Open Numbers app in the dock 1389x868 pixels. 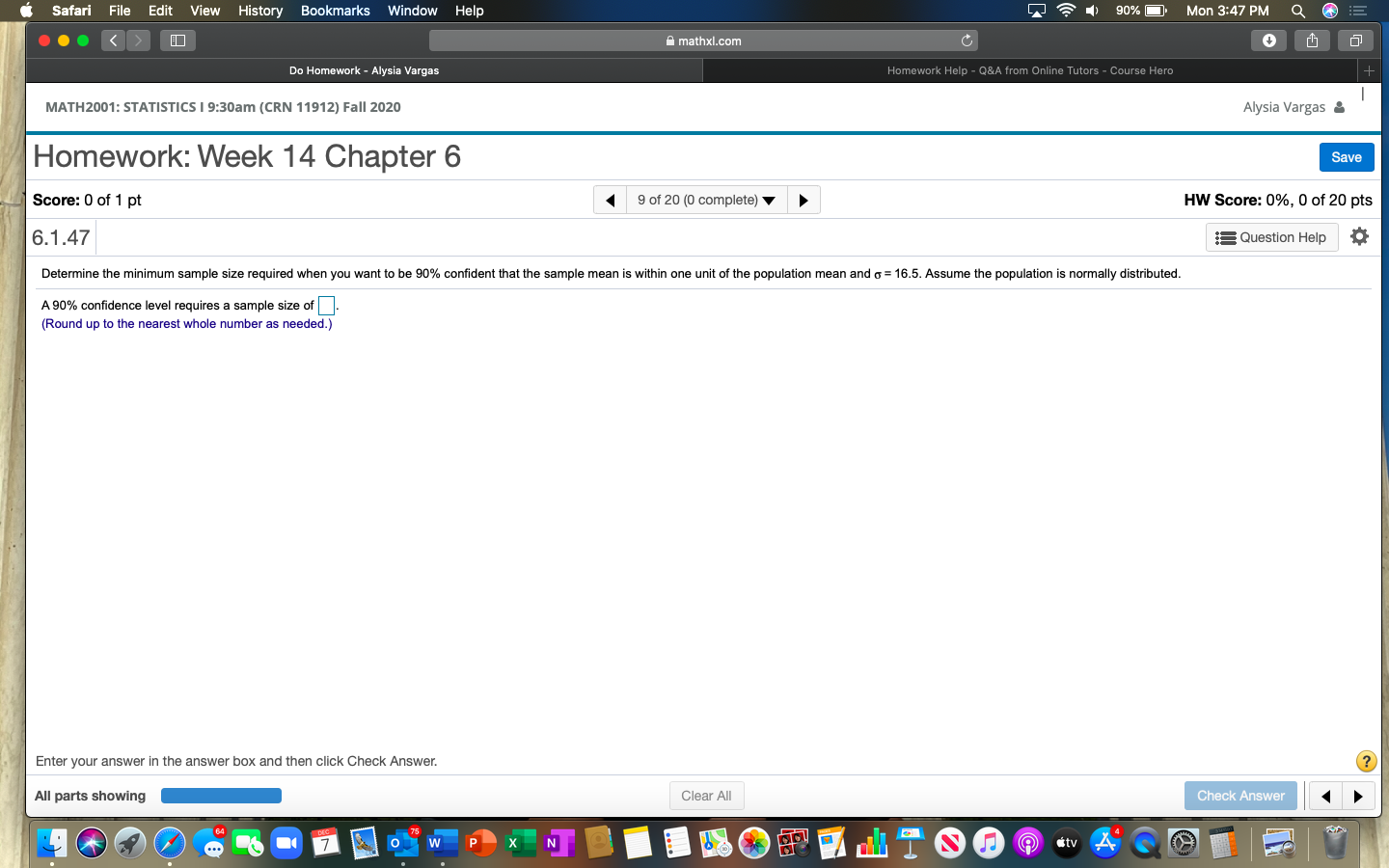(x=871, y=843)
